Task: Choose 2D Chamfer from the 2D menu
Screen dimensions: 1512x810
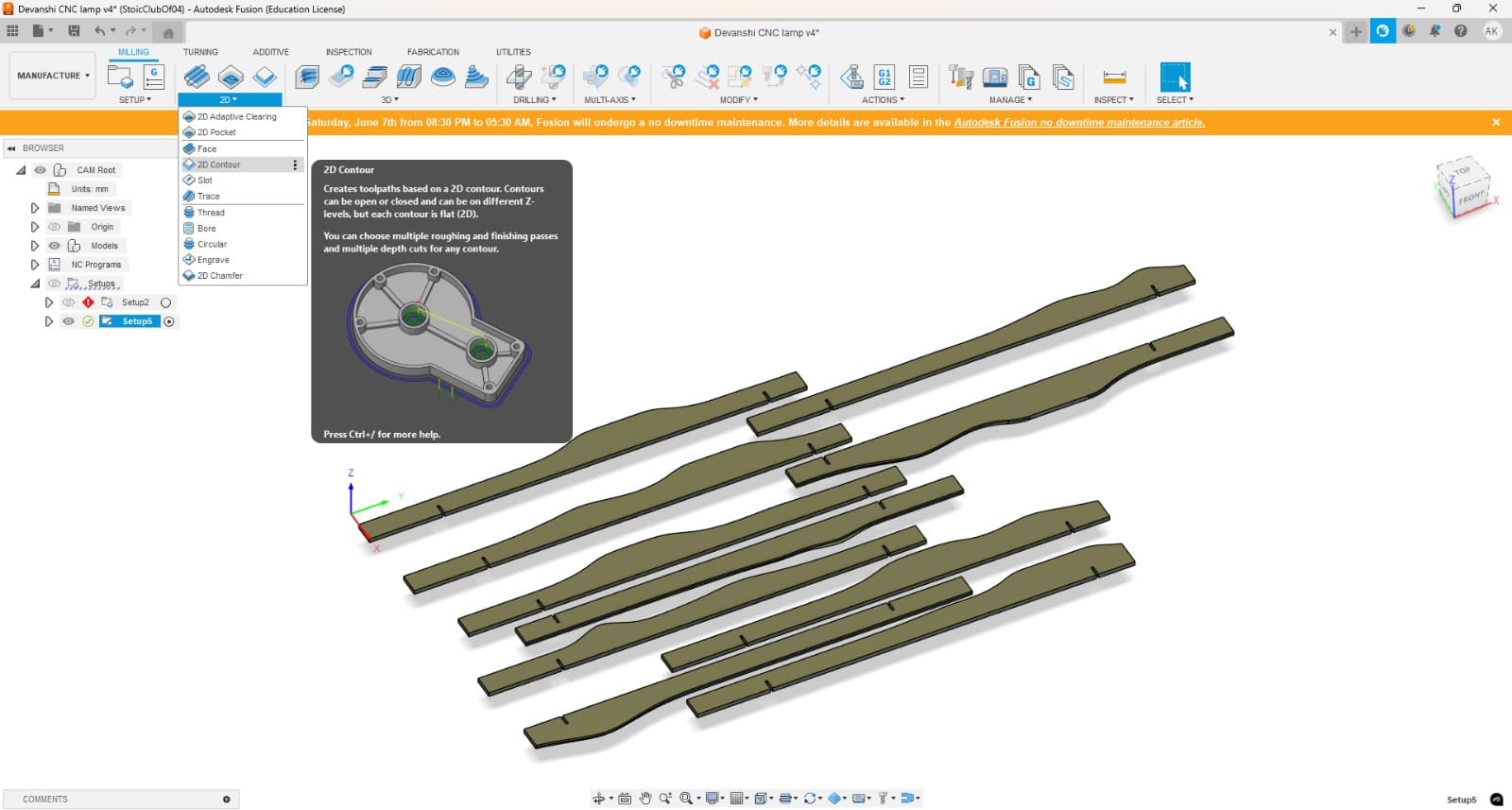Action: 243,276
